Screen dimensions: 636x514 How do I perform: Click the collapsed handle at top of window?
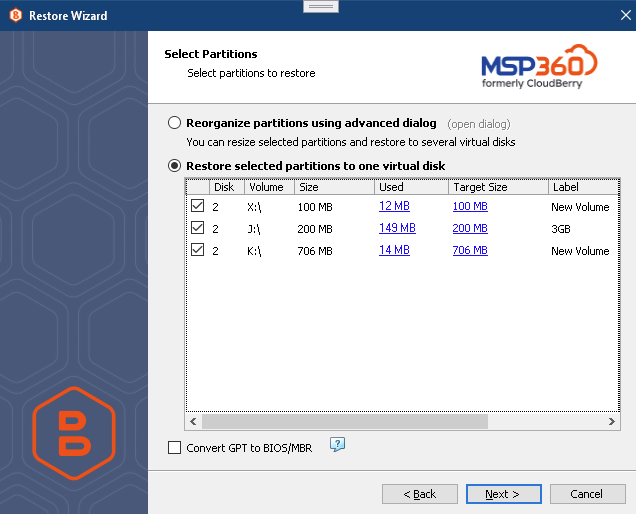320,6
